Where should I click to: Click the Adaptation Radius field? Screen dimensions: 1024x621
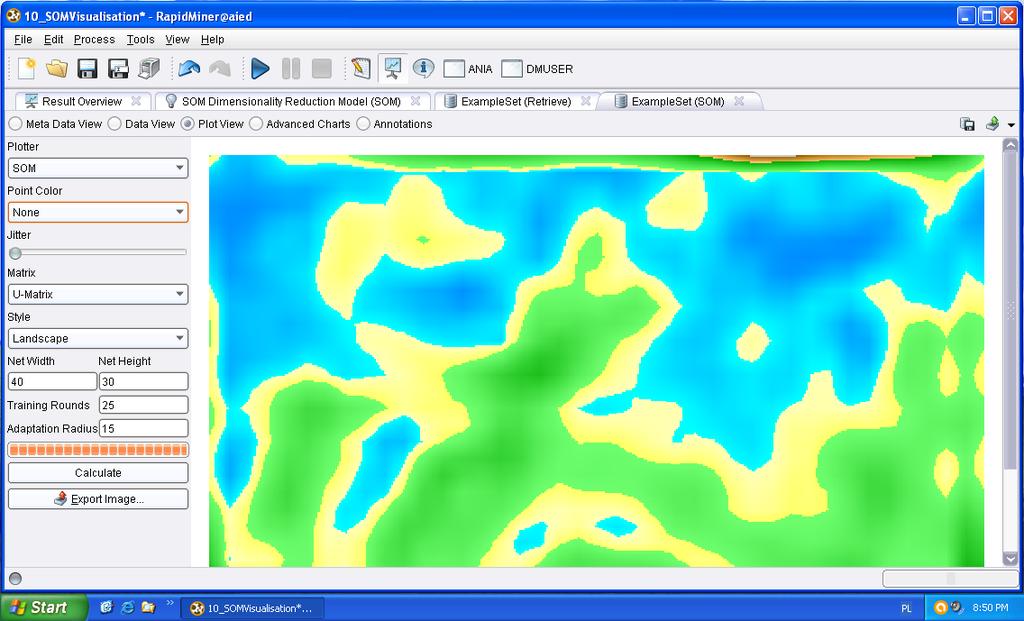(x=144, y=428)
